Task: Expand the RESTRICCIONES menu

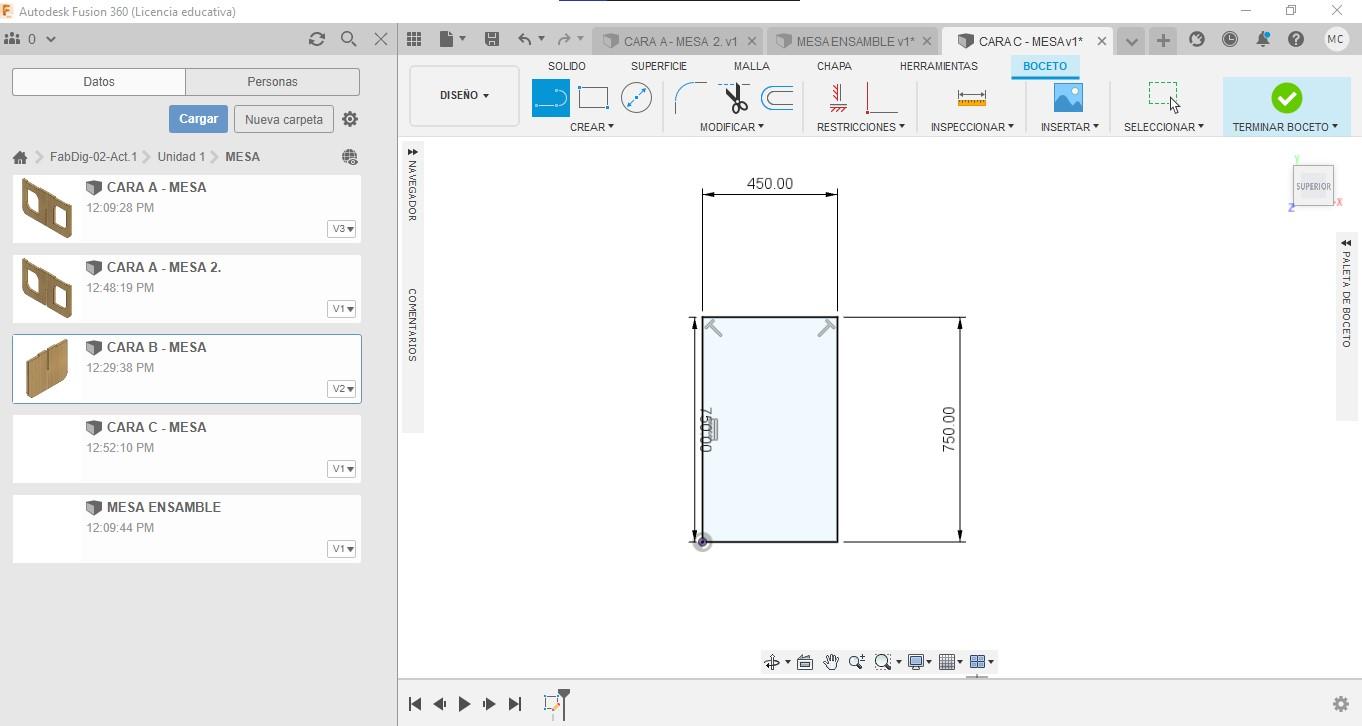Action: pos(861,127)
